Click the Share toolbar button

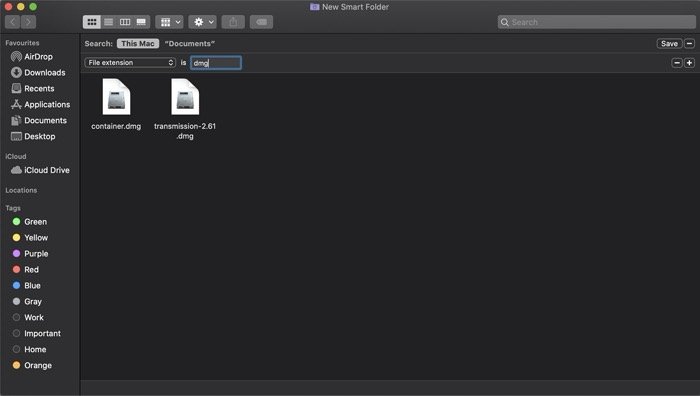click(x=233, y=22)
